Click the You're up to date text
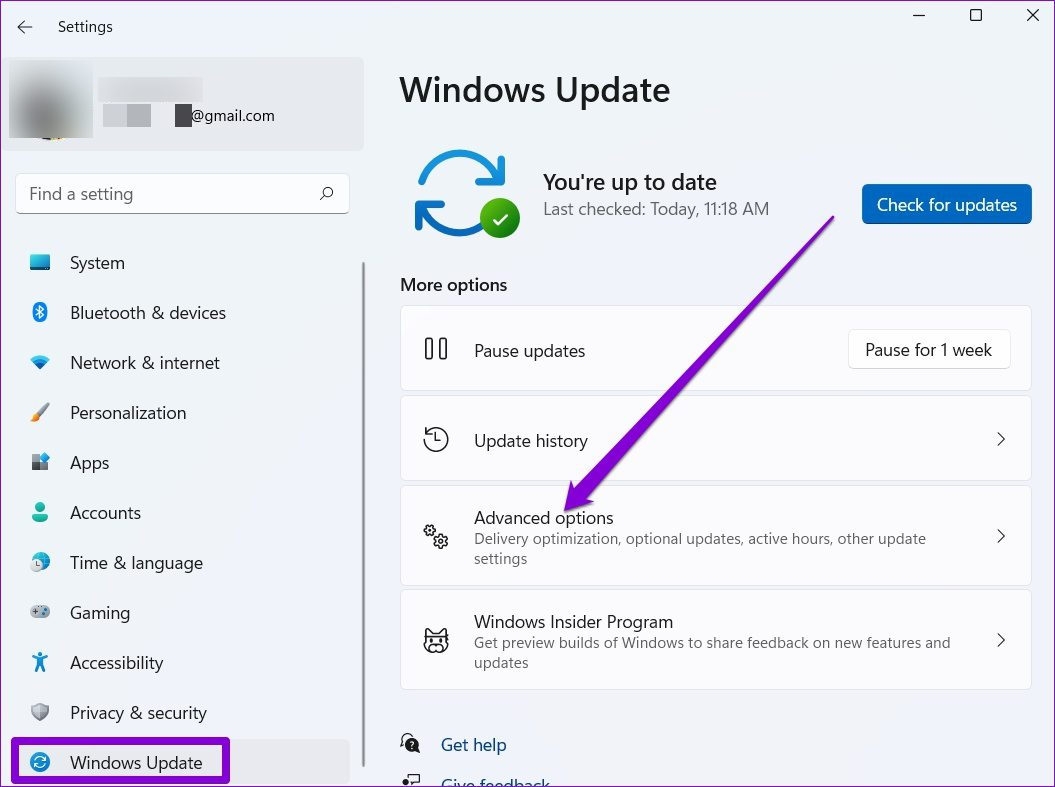The width and height of the screenshot is (1055, 787). [x=630, y=182]
